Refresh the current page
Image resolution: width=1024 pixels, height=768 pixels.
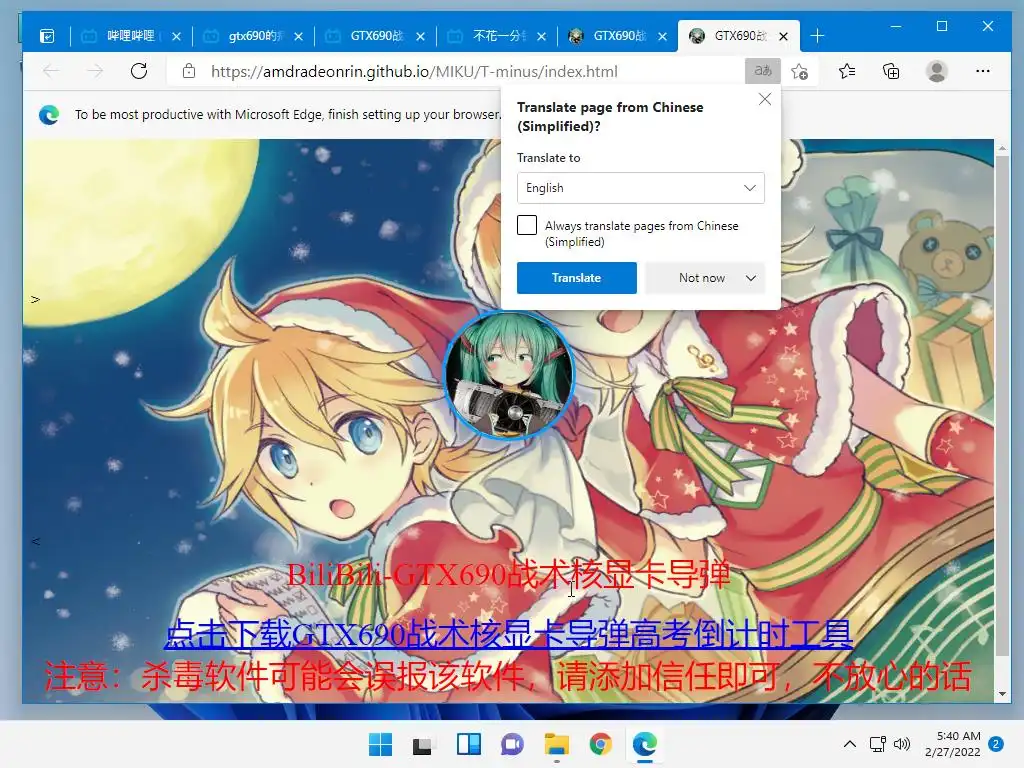point(139,71)
